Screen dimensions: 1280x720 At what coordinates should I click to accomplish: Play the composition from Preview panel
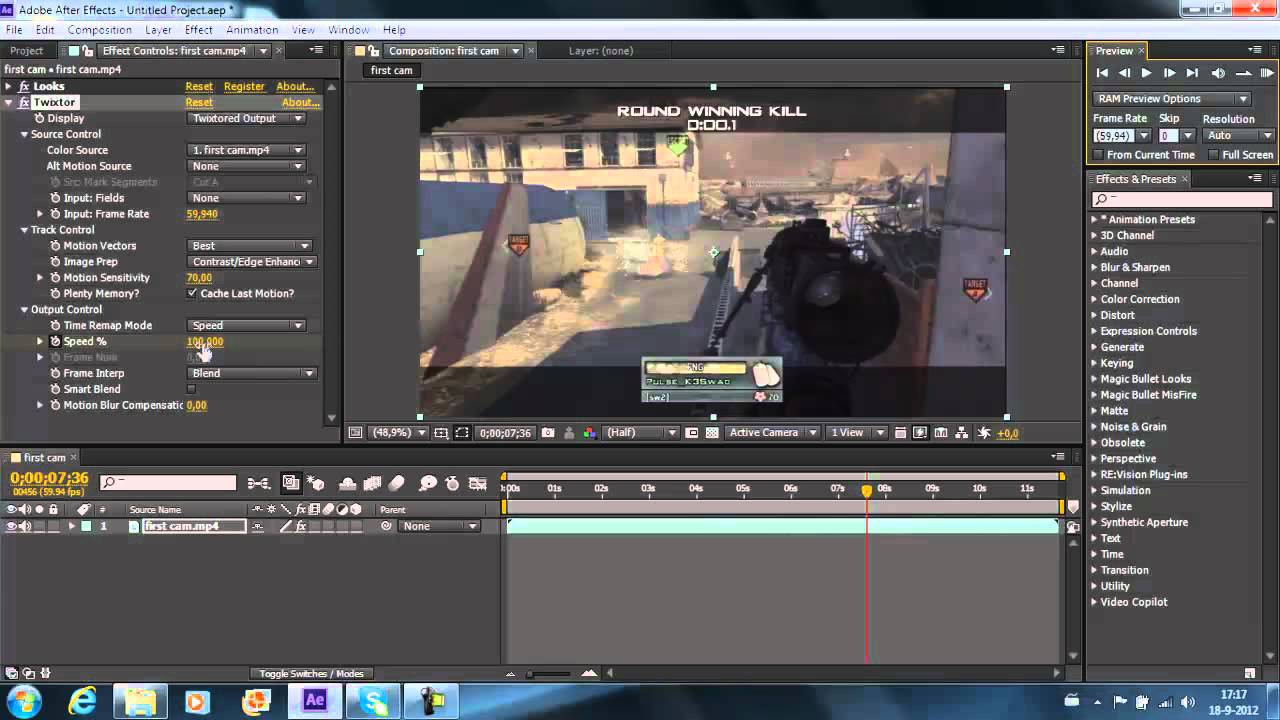pyautogui.click(x=1146, y=73)
